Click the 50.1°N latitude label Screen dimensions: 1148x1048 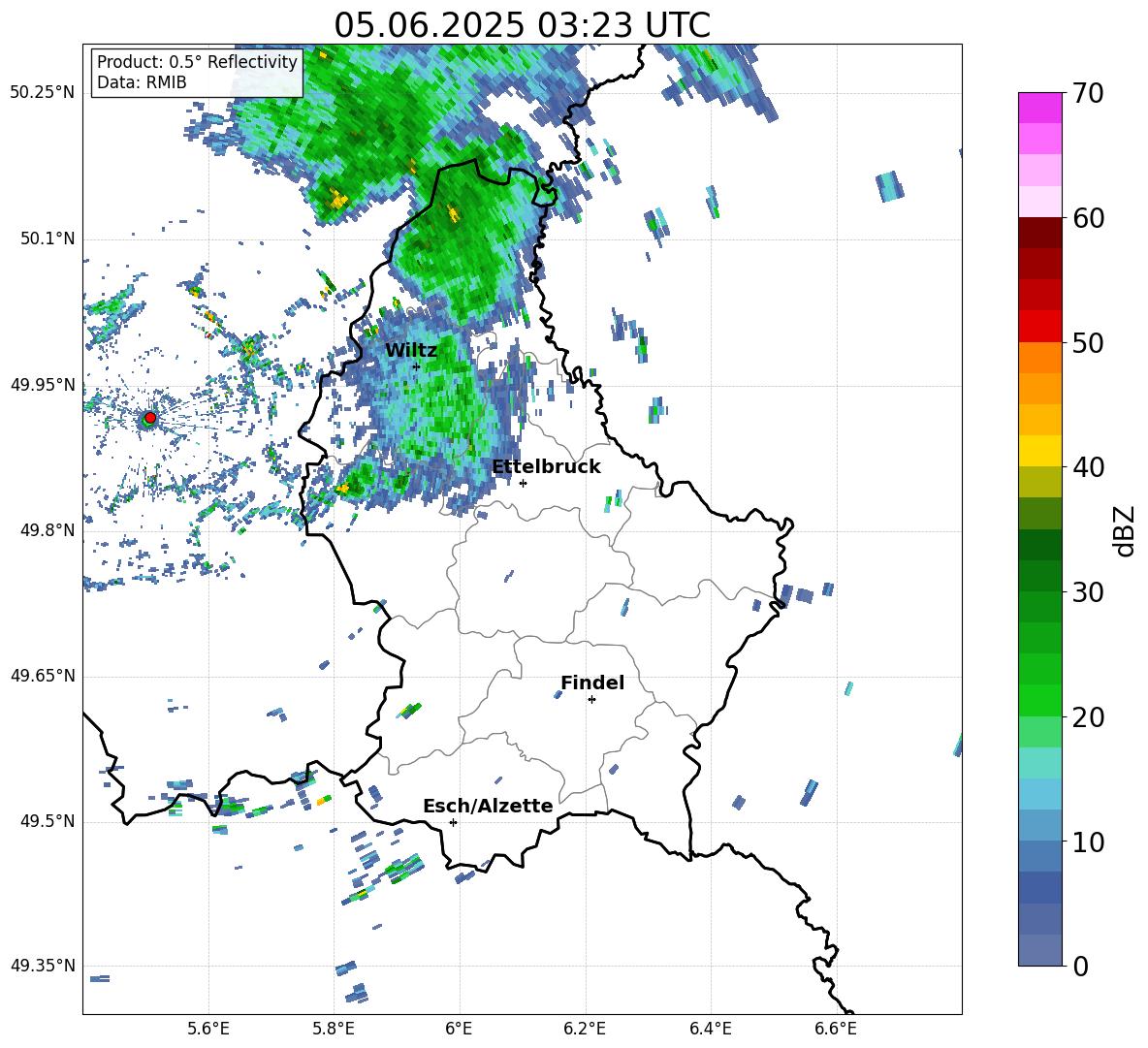(47, 238)
